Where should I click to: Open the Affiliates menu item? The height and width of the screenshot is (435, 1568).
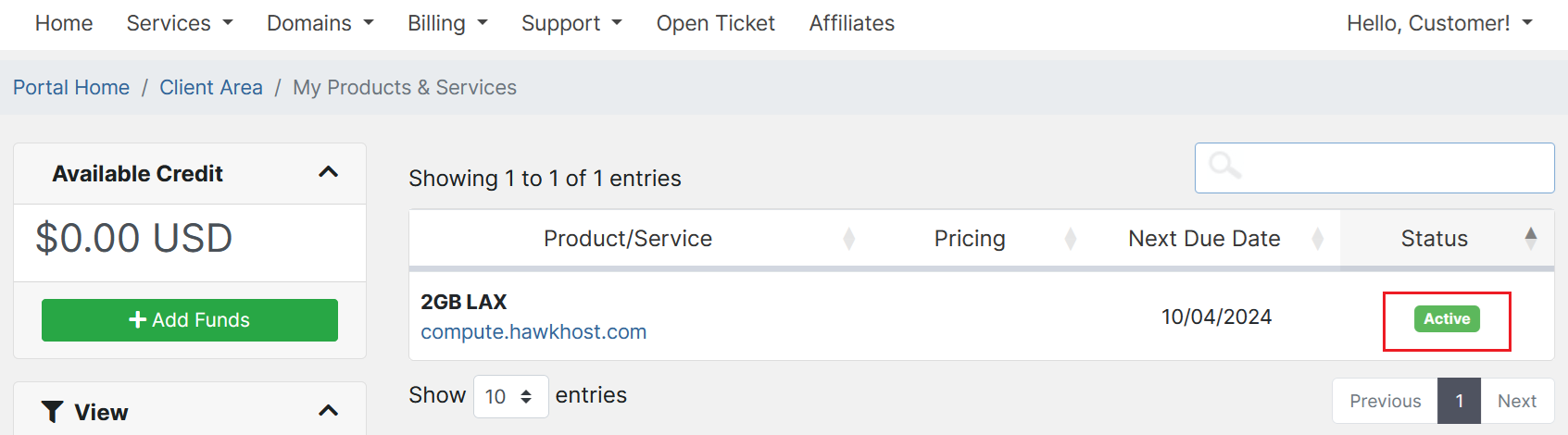tap(851, 23)
